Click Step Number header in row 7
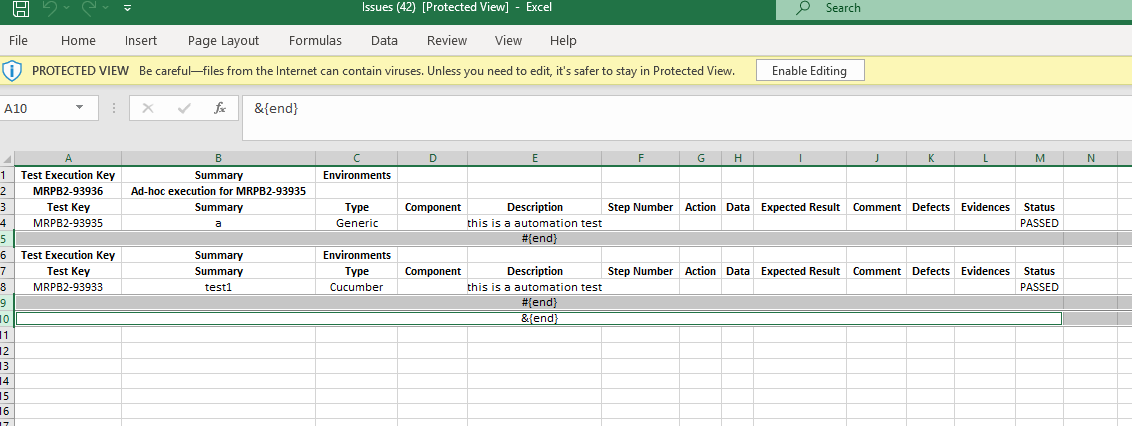 [x=640, y=271]
